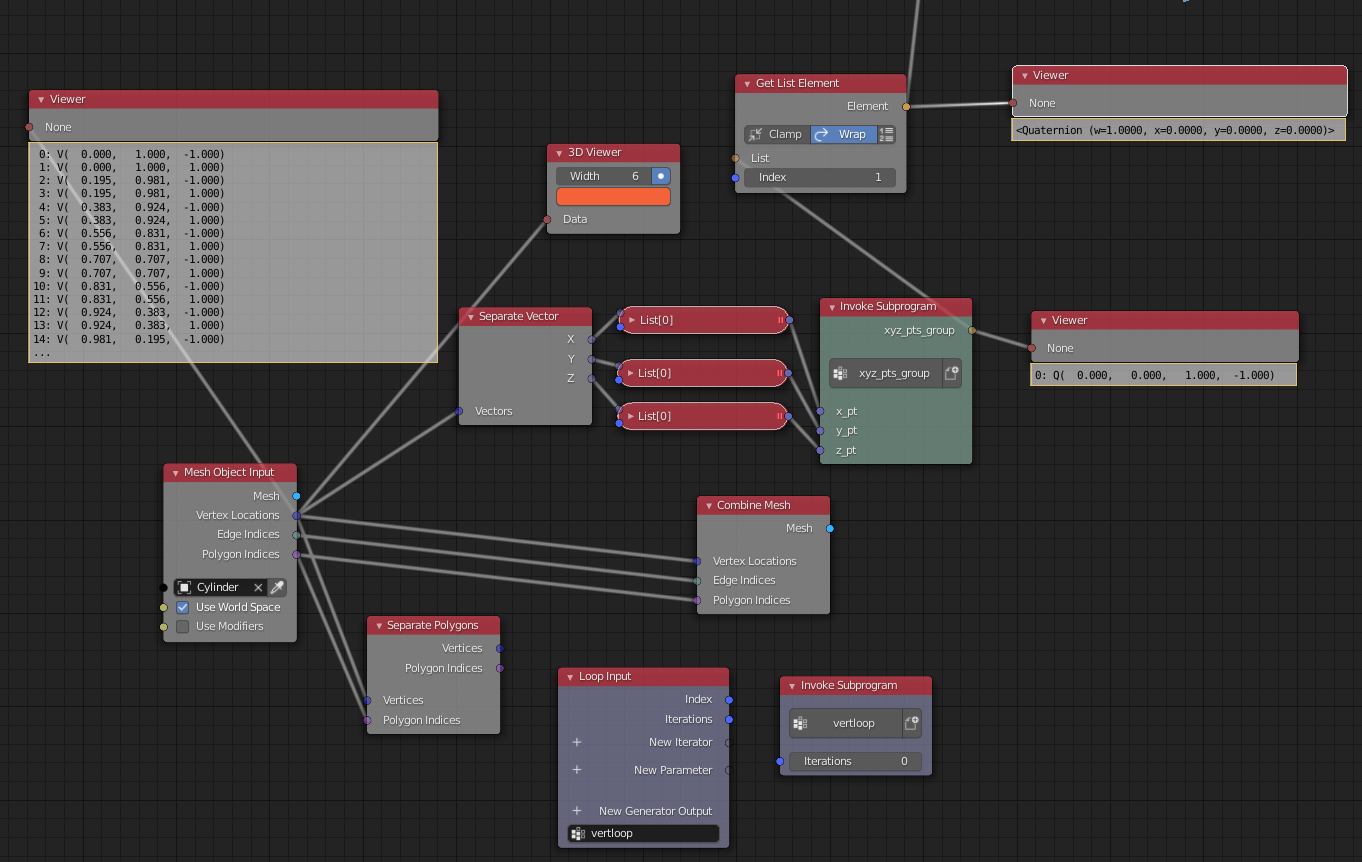The width and height of the screenshot is (1362, 862).
Task: Add New Generator Output with plus icon
Action: (577, 811)
